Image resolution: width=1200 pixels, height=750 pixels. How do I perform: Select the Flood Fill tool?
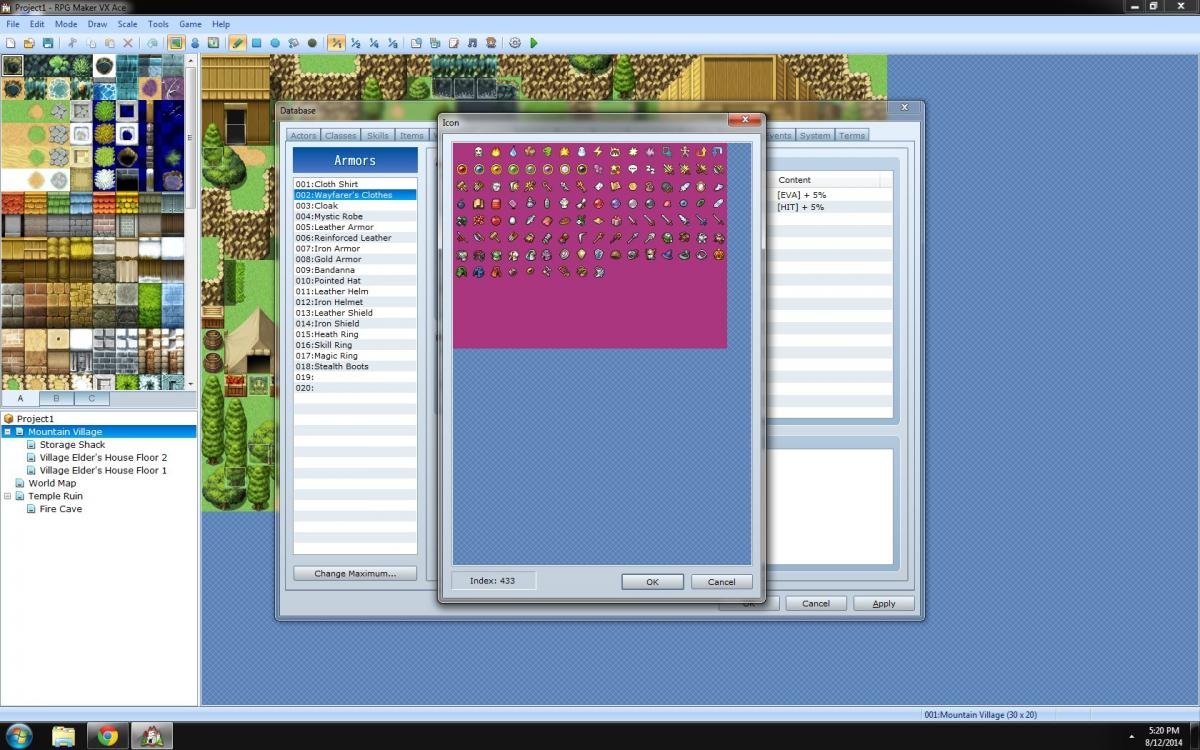[x=293, y=43]
